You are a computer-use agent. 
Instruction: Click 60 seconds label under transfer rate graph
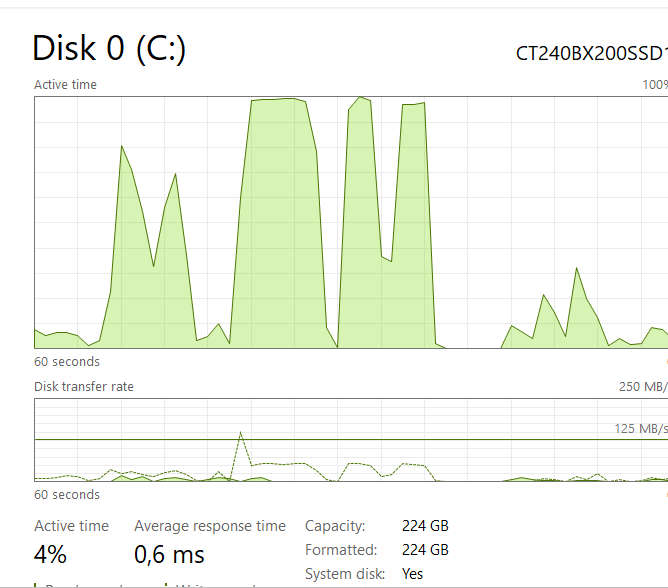[x=67, y=495]
